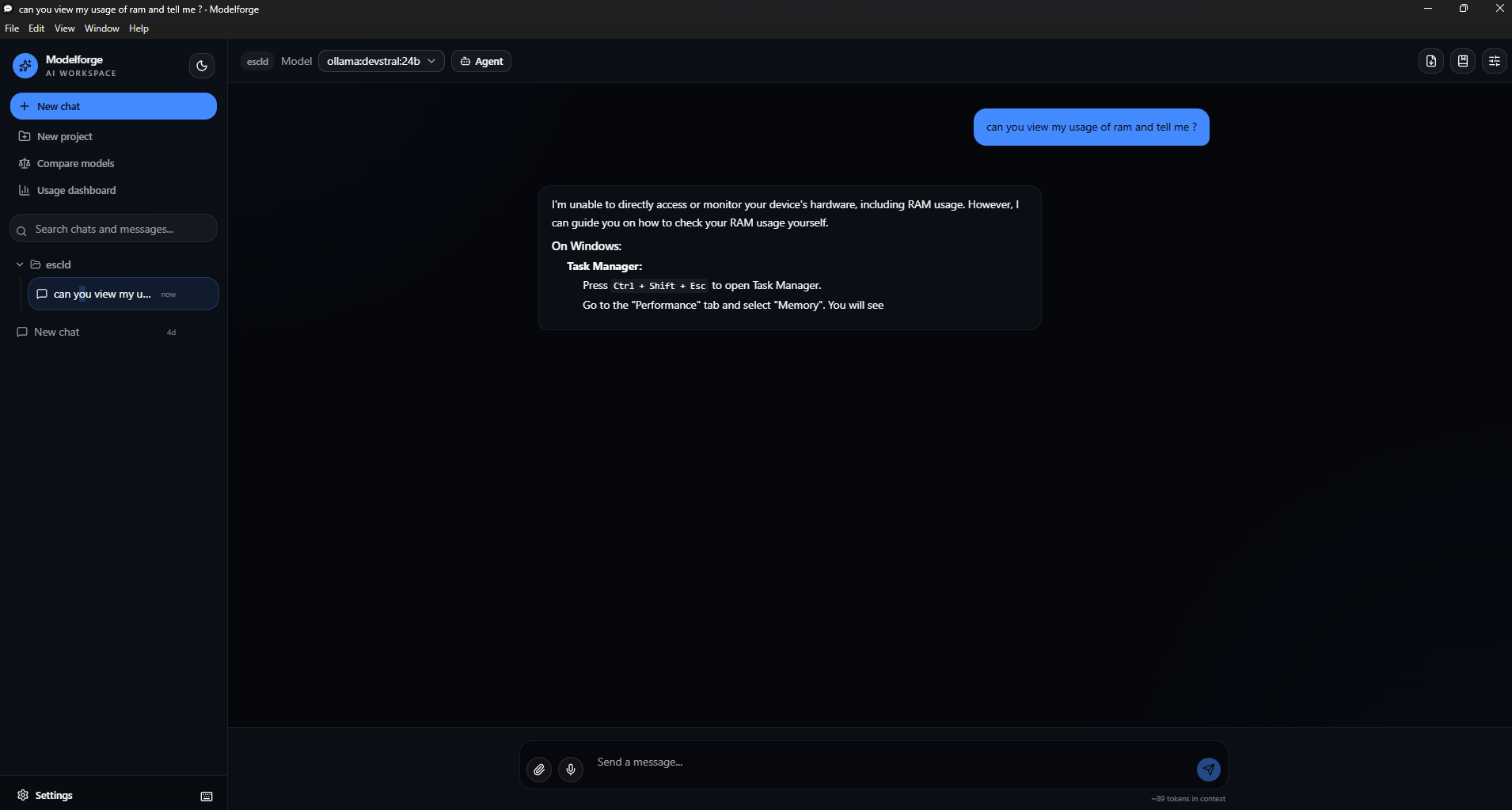Click the 'AI WORKSPACE' subtitle

81,74
